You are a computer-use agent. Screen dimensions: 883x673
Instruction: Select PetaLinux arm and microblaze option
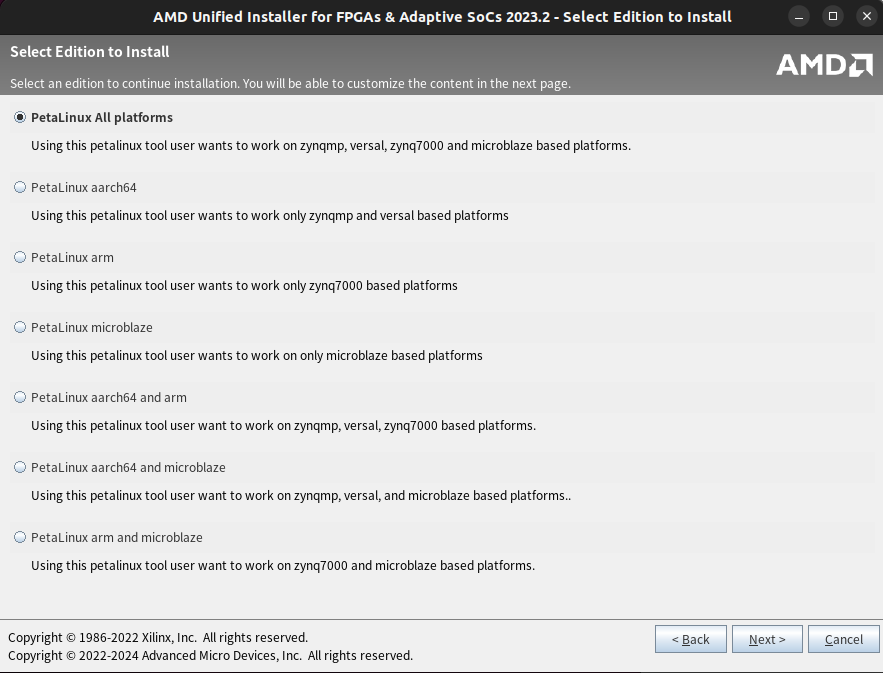[x=20, y=537]
